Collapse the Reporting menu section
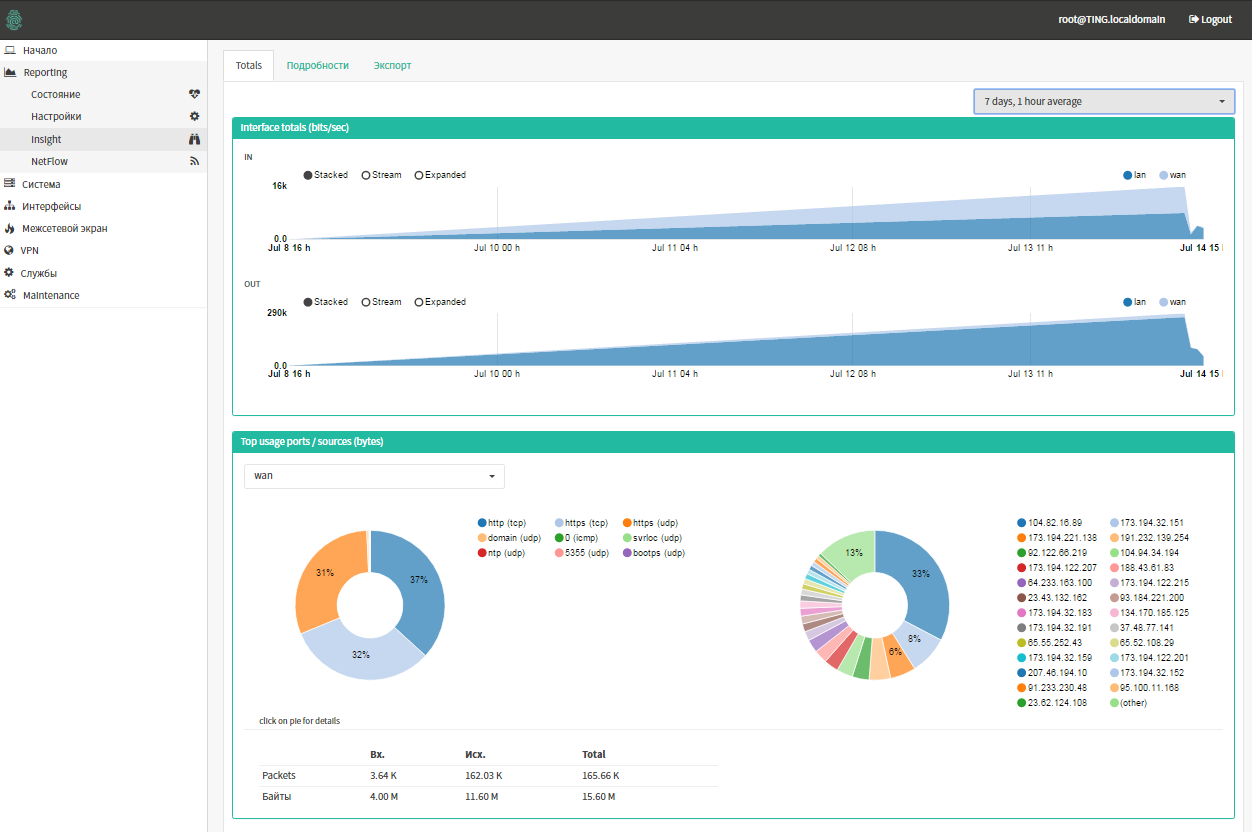Image resolution: width=1252 pixels, height=833 pixels. (x=45, y=71)
